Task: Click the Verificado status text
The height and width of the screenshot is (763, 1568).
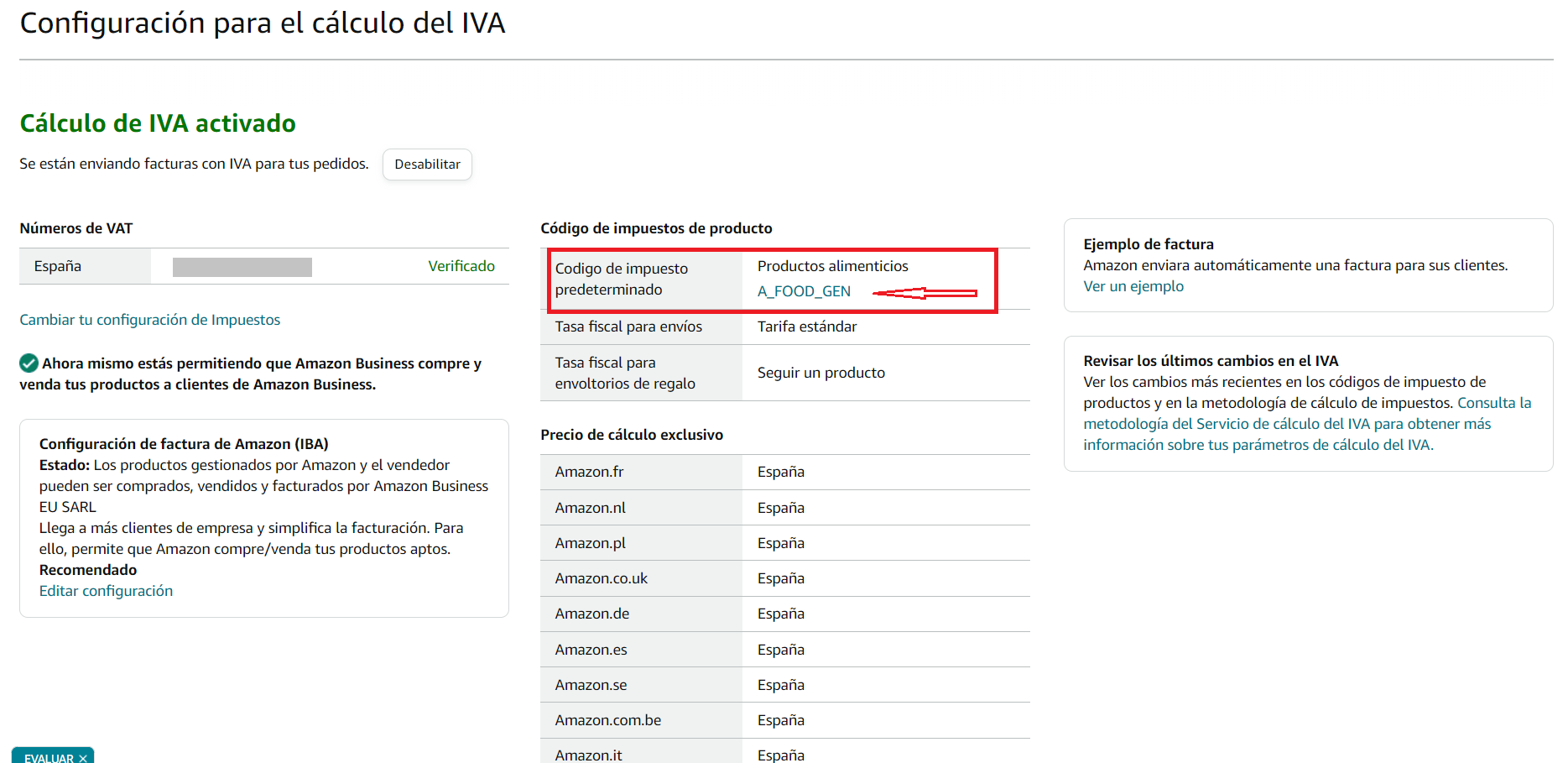Action: coord(461,266)
